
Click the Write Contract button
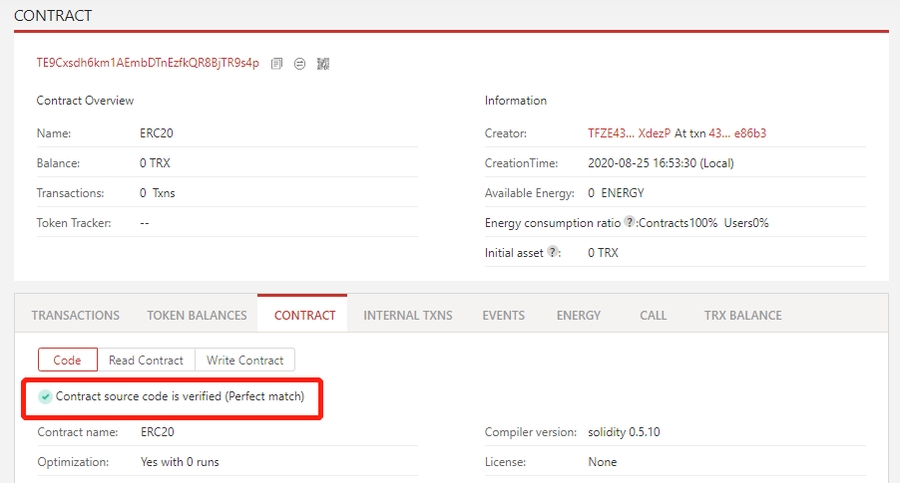tap(245, 360)
